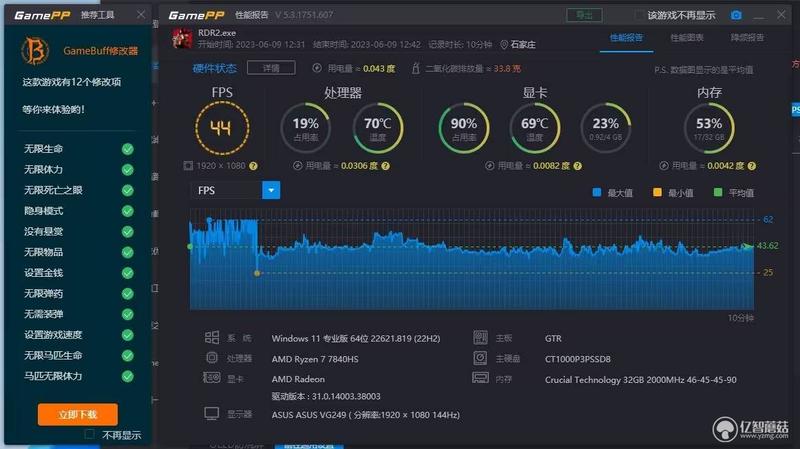Click the maximum marker labeled 62 on chart

click(x=209, y=220)
